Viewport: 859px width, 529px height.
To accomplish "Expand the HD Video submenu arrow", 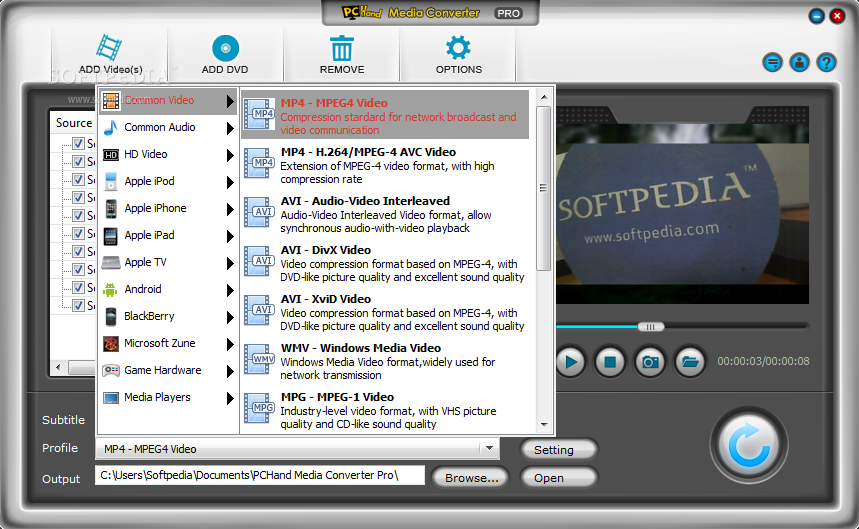I will tap(230, 155).
